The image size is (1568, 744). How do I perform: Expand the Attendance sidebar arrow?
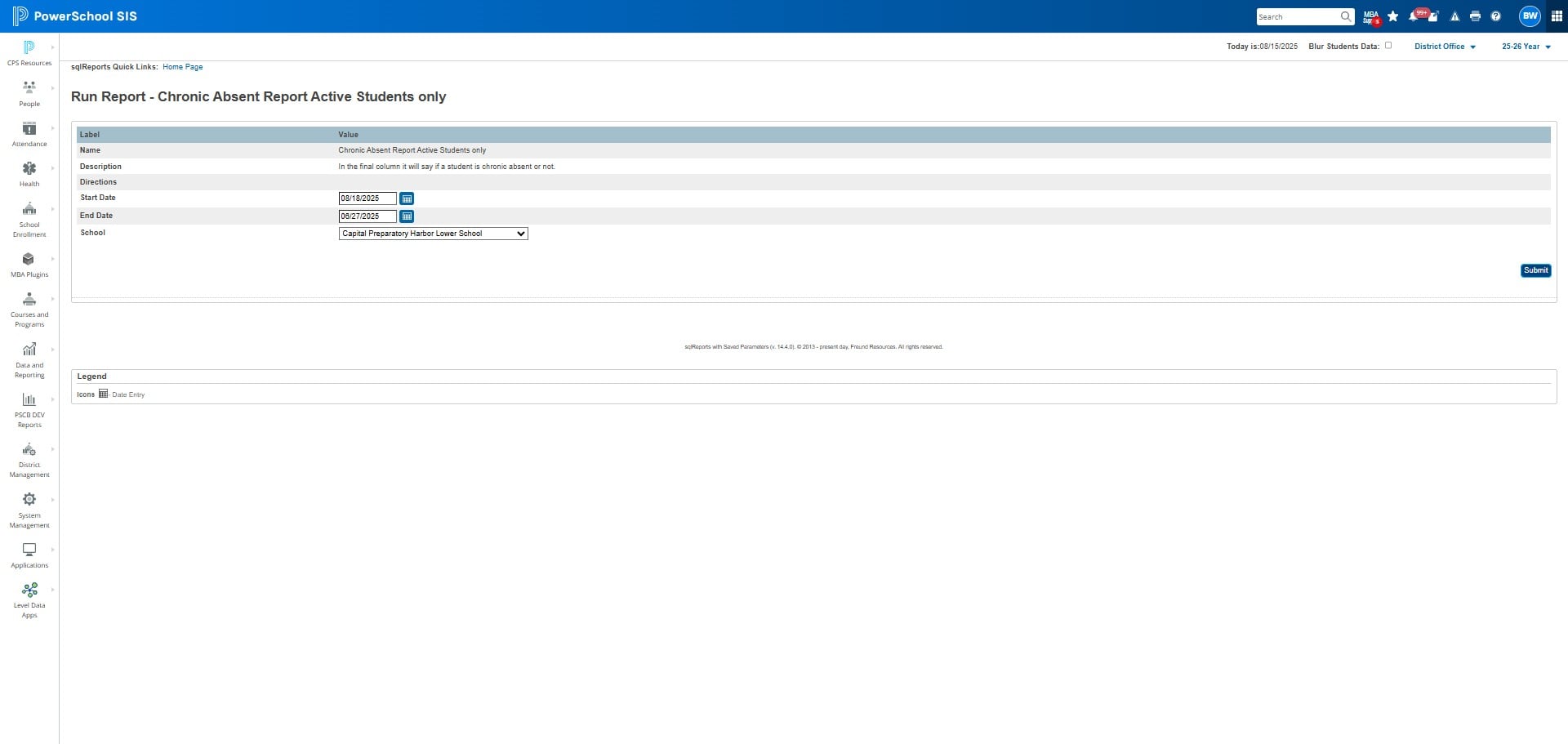coord(53,128)
